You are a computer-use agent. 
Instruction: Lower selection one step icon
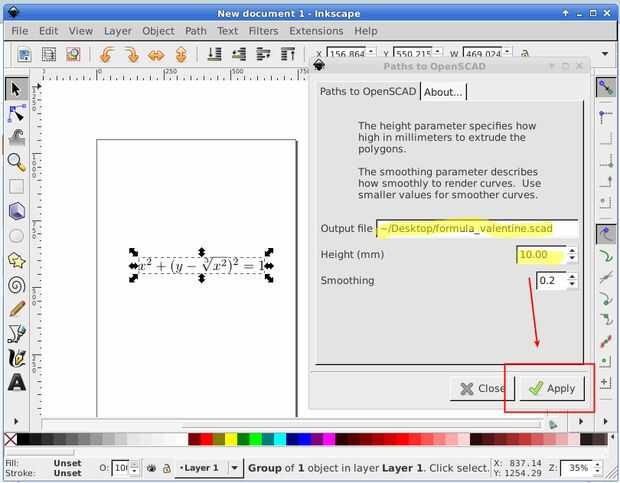(x=239, y=54)
